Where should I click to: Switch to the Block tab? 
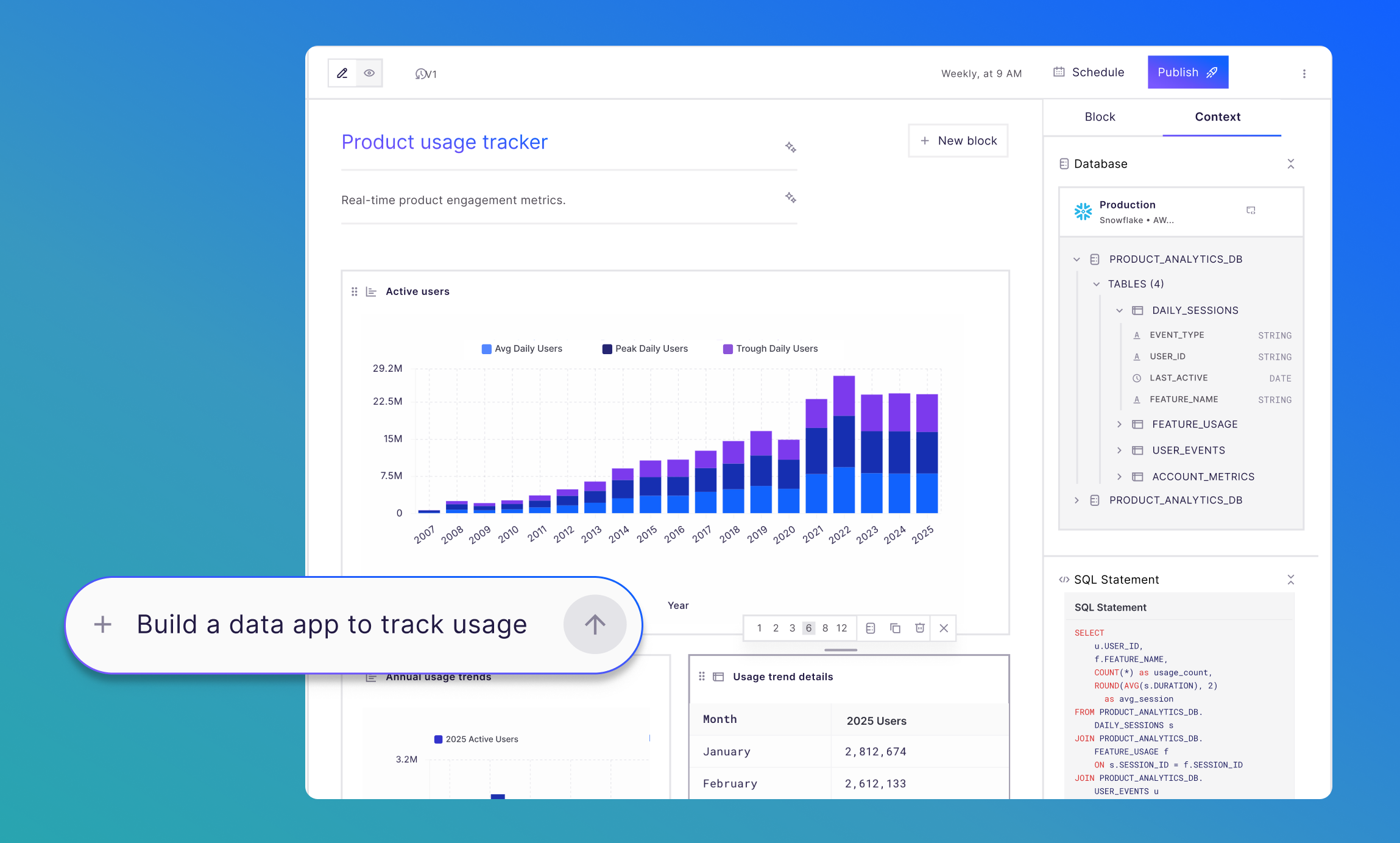(x=1099, y=116)
